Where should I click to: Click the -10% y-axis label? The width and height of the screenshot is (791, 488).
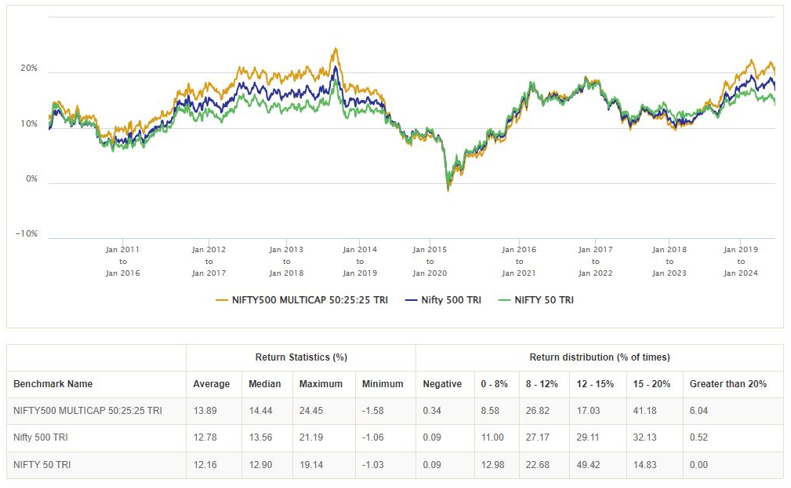click(x=27, y=234)
